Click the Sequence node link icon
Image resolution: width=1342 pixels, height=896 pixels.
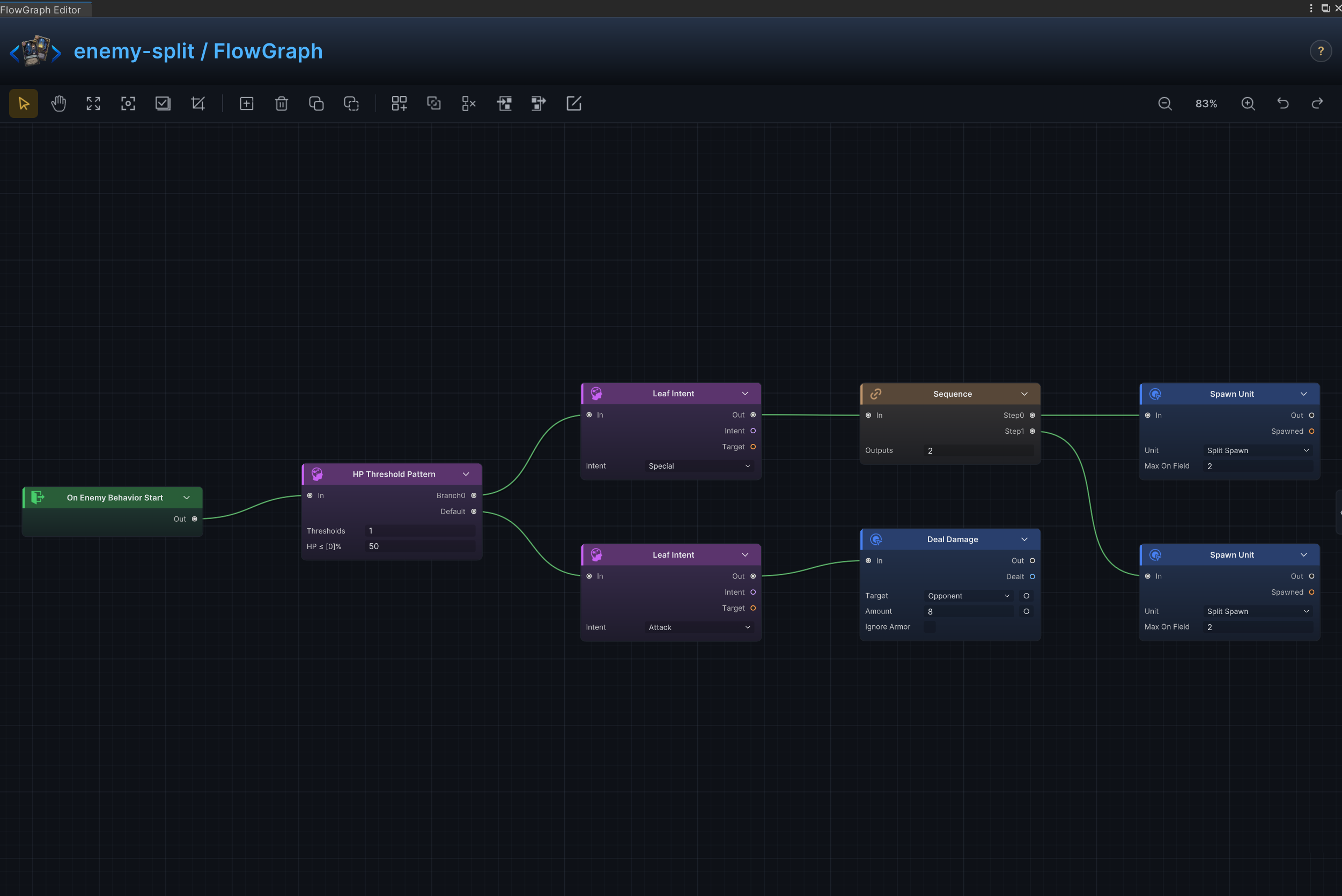875,394
